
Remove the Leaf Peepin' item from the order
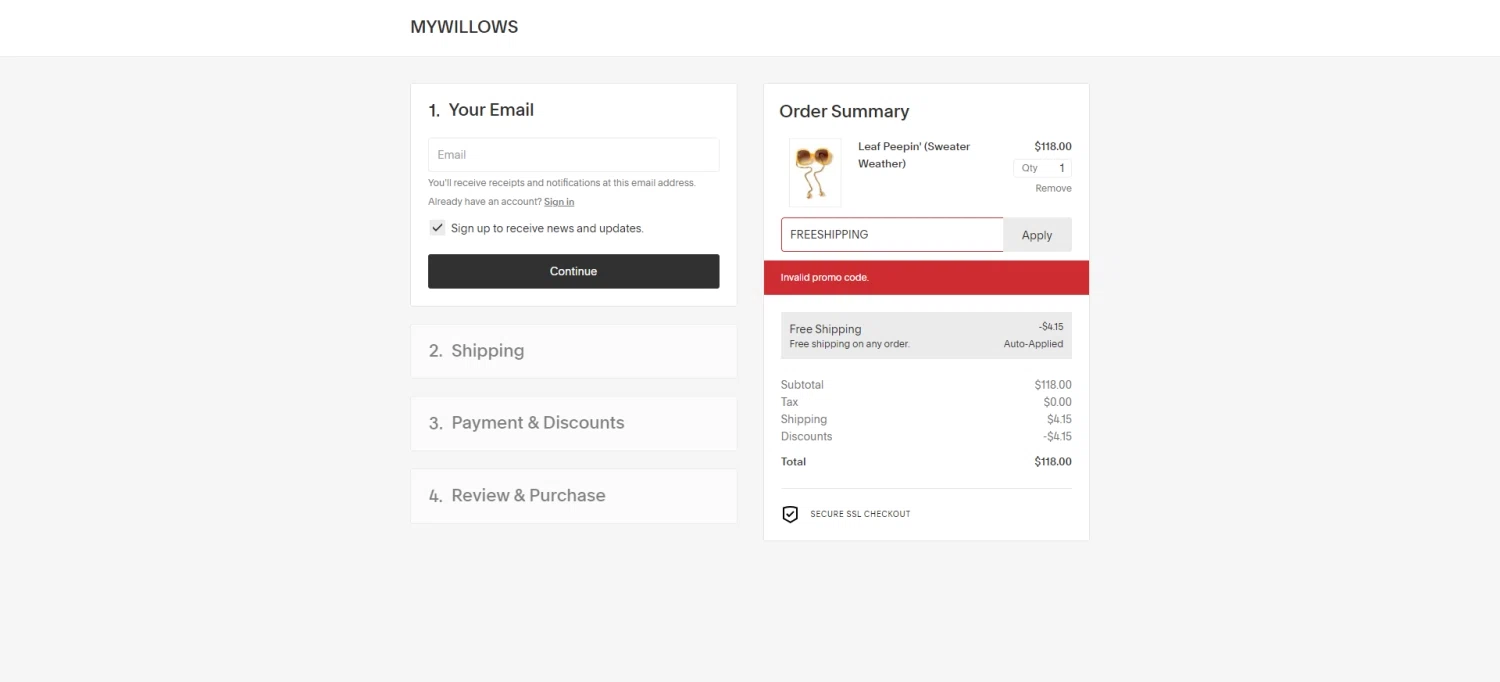click(1053, 188)
